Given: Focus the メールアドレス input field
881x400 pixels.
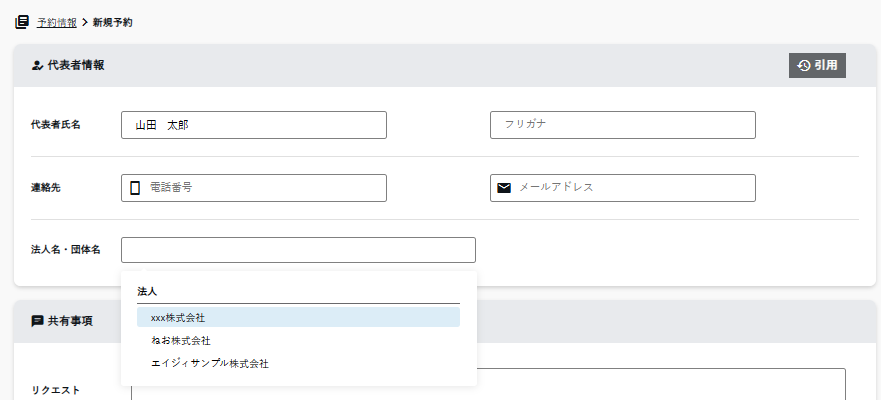Looking at the screenshot, I should pyautogui.click(x=633, y=188).
